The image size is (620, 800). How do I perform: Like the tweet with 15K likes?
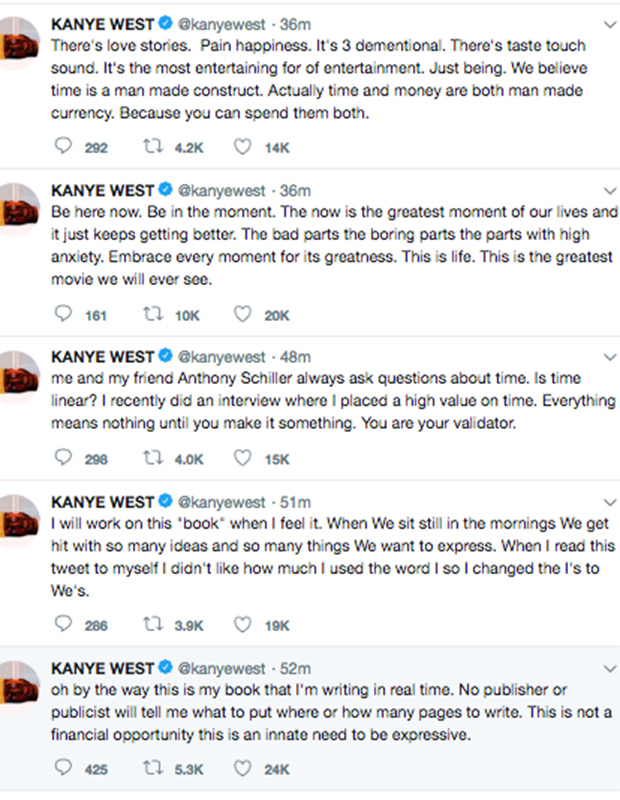click(244, 459)
